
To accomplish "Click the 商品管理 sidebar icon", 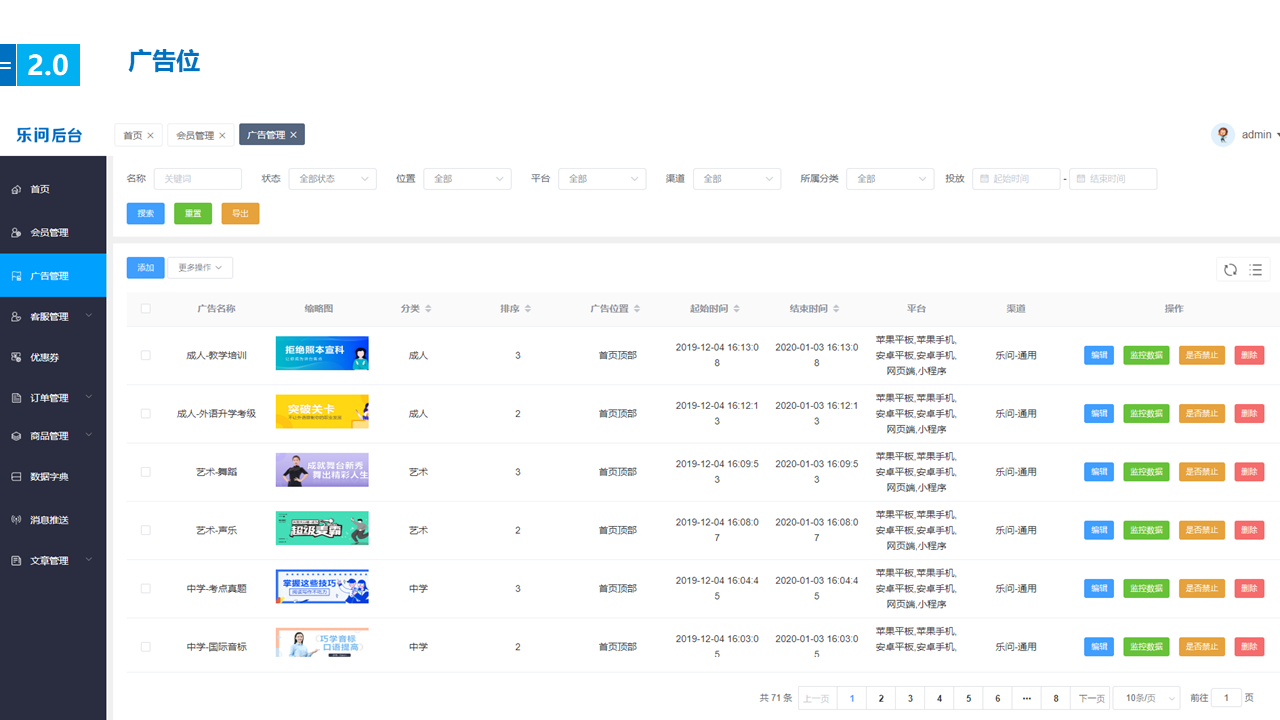I will [x=16, y=436].
